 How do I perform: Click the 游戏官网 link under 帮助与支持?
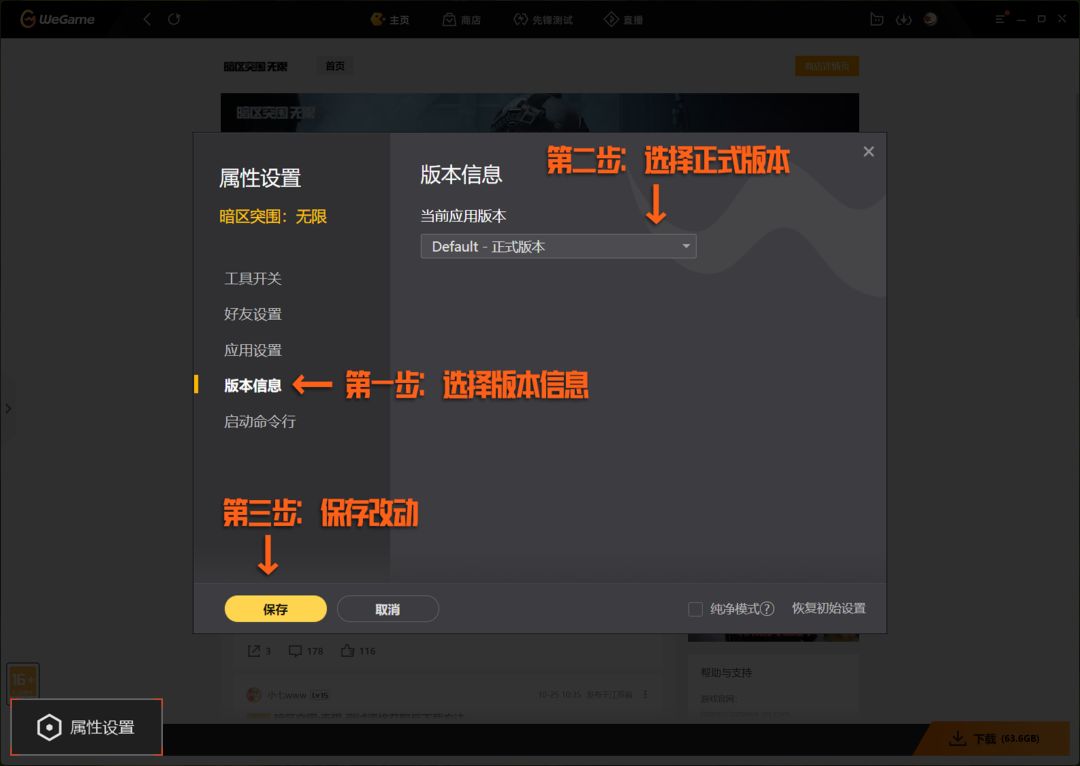[718, 698]
